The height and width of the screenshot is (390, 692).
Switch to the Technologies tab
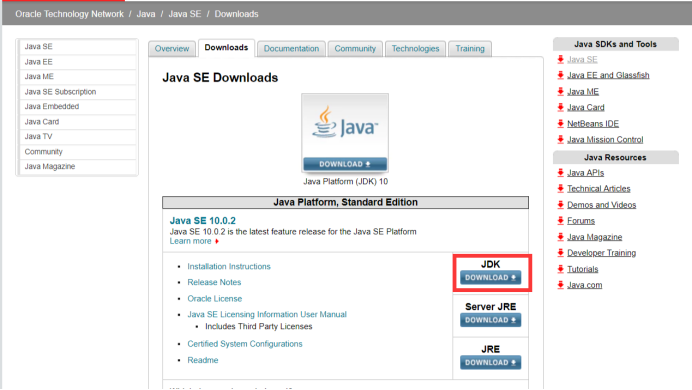415,49
